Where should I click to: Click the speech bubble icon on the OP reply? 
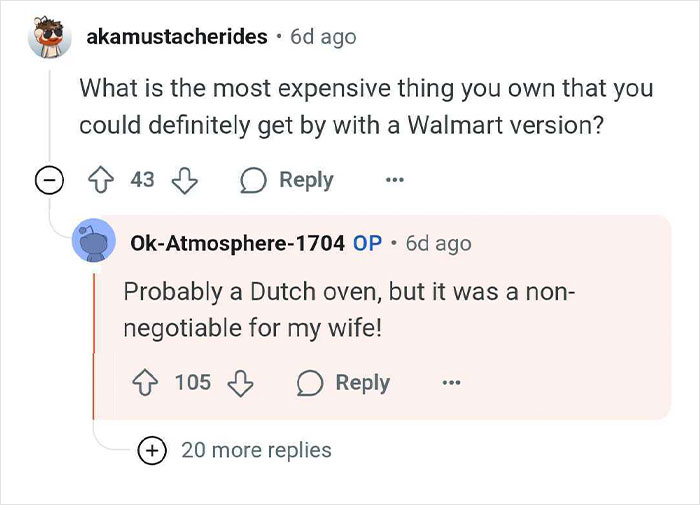tap(310, 383)
